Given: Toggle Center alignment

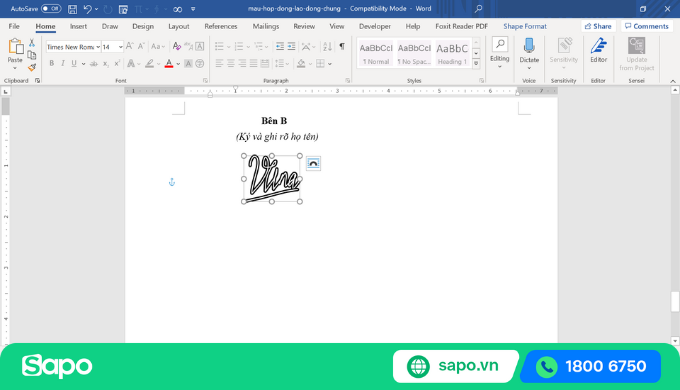Looking at the screenshot, I should point(231,64).
